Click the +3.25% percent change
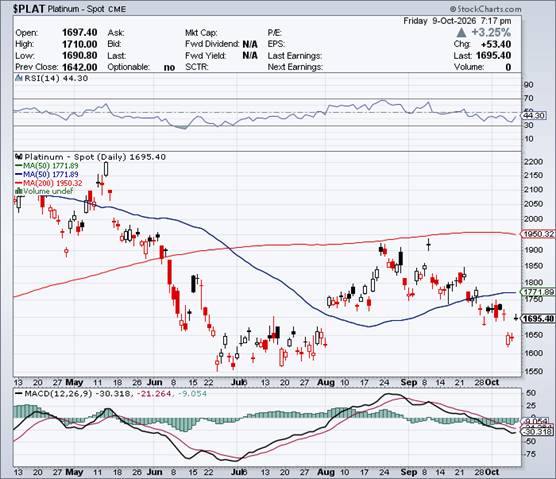 (491, 33)
